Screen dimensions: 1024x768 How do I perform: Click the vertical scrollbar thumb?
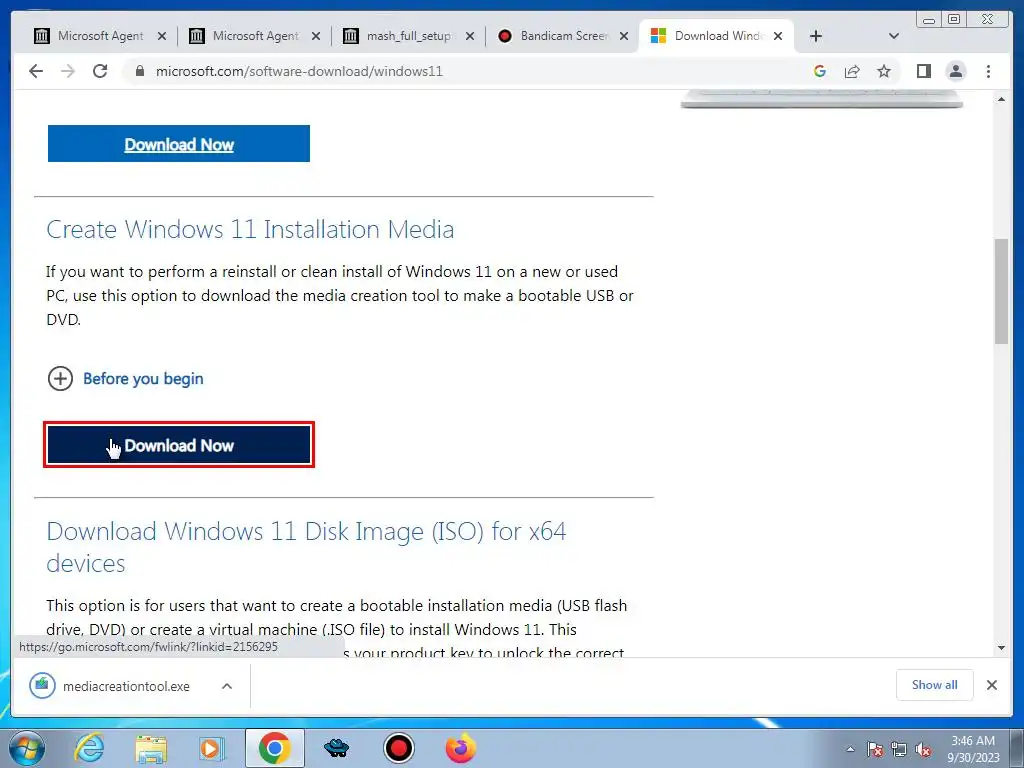(1001, 291)
